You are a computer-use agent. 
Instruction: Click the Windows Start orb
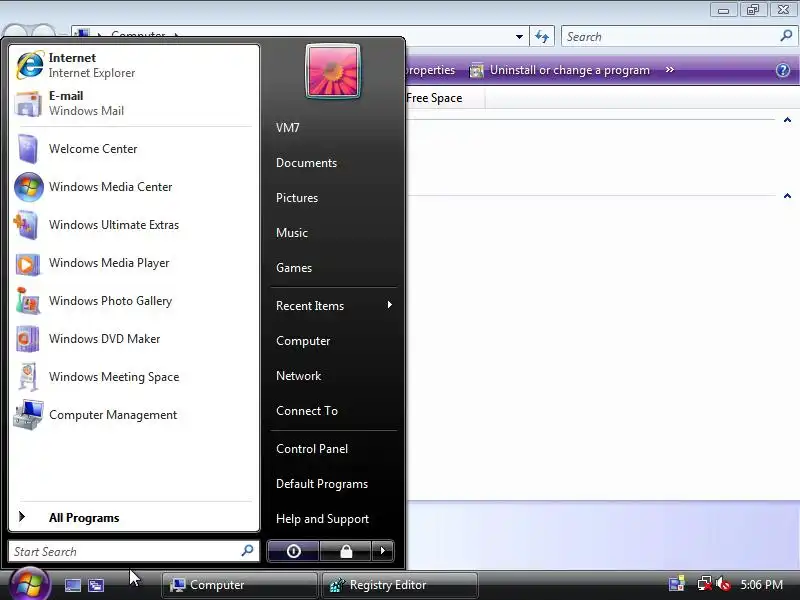29,584
